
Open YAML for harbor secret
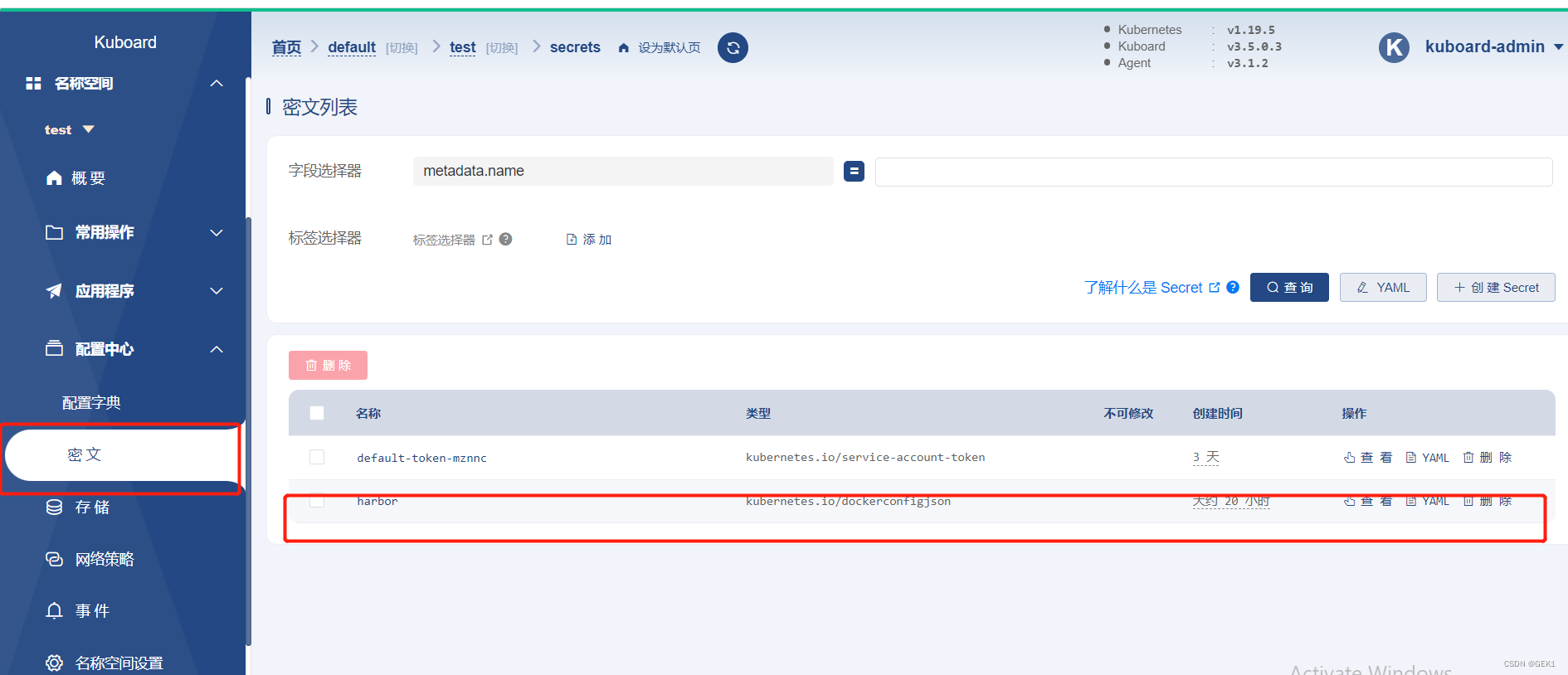(1427, 501)
